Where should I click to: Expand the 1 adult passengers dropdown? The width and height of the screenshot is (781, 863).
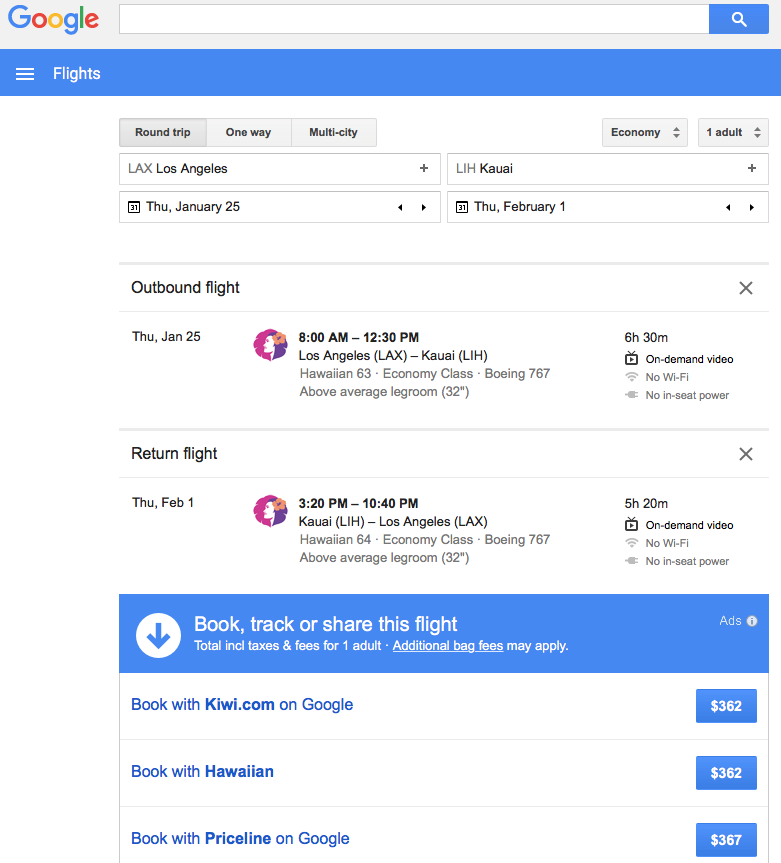tap(733, 133)
